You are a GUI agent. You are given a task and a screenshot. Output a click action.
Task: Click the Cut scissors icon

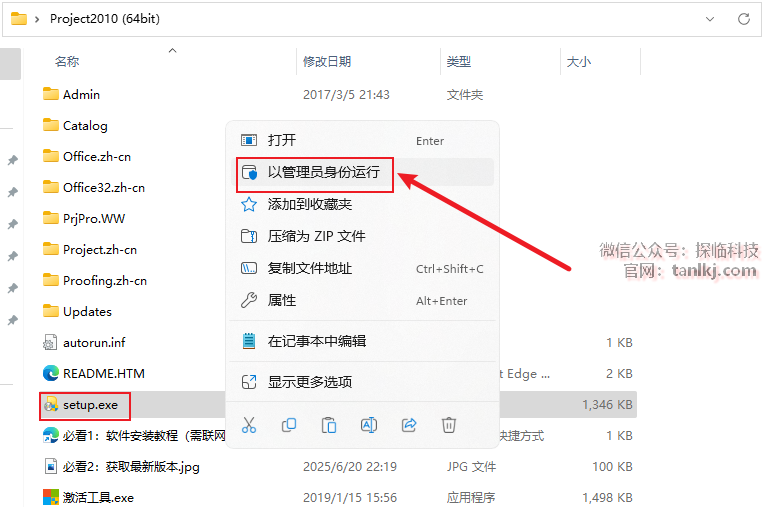(249, 425)
